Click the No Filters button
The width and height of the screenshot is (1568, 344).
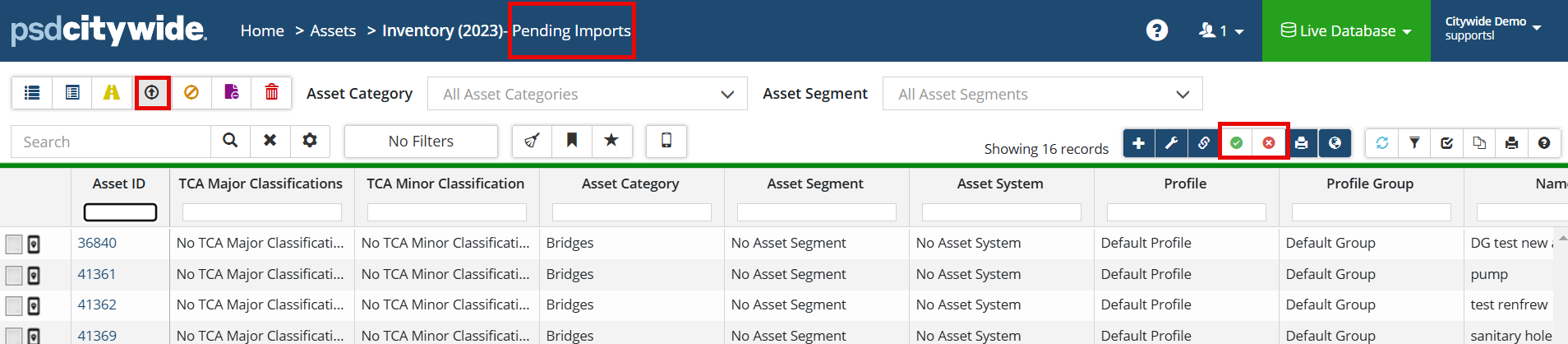[421, 142]
